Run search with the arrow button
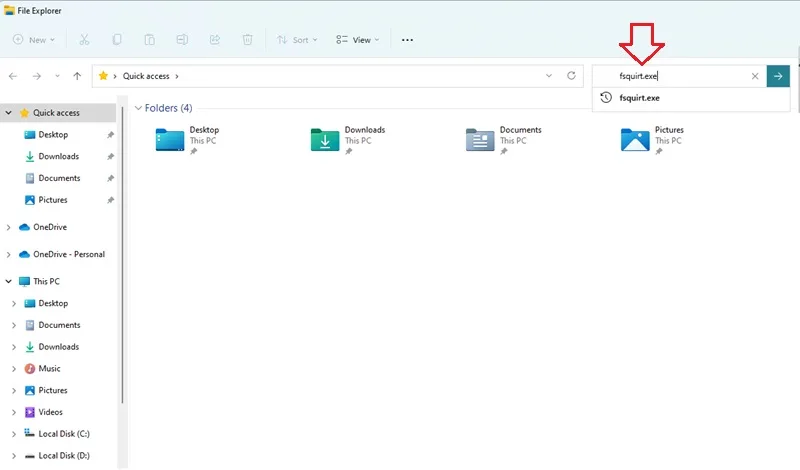The image size is (800, 470). pos(778,76)
